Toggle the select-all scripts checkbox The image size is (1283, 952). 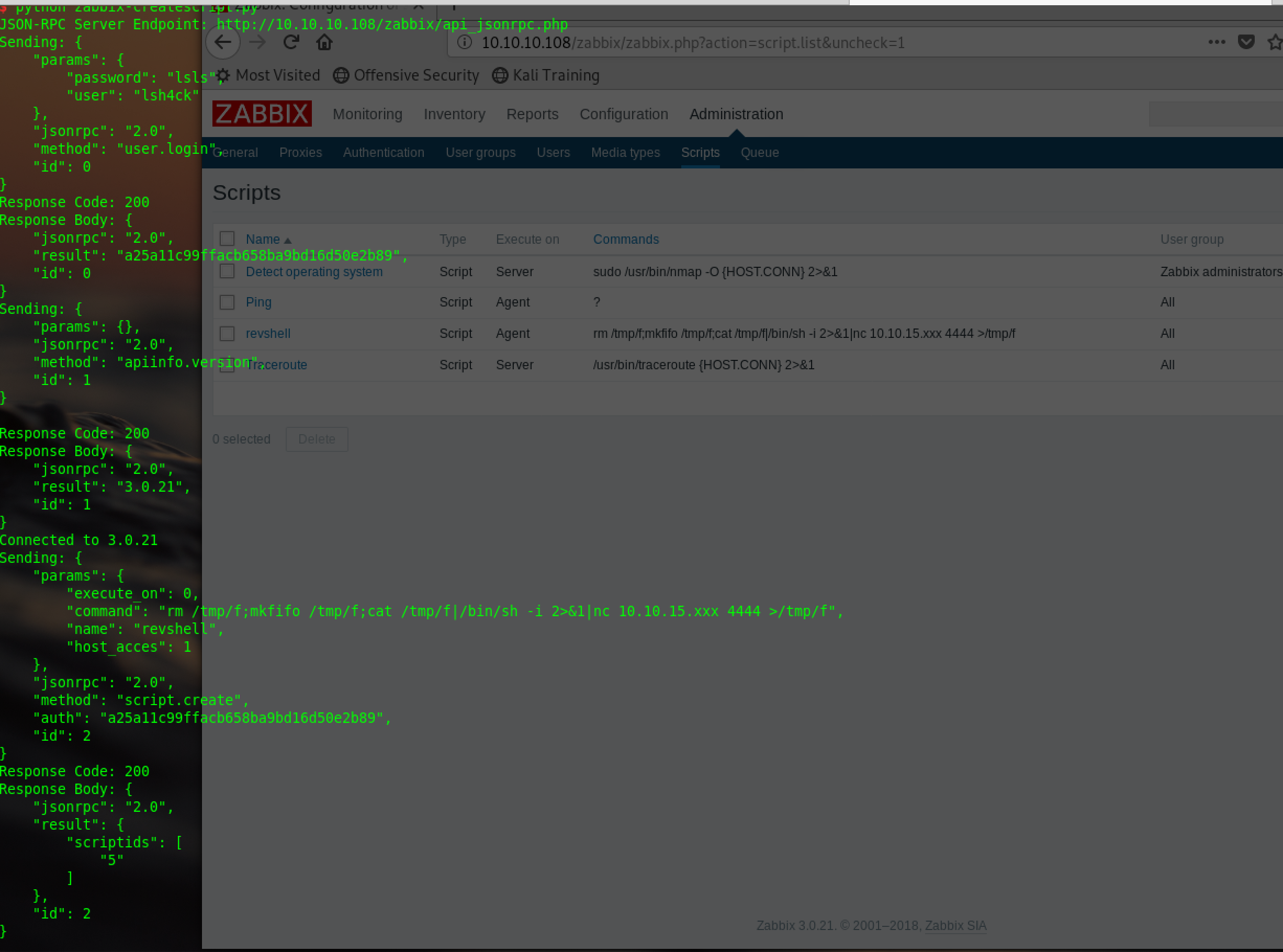[227, 239]
